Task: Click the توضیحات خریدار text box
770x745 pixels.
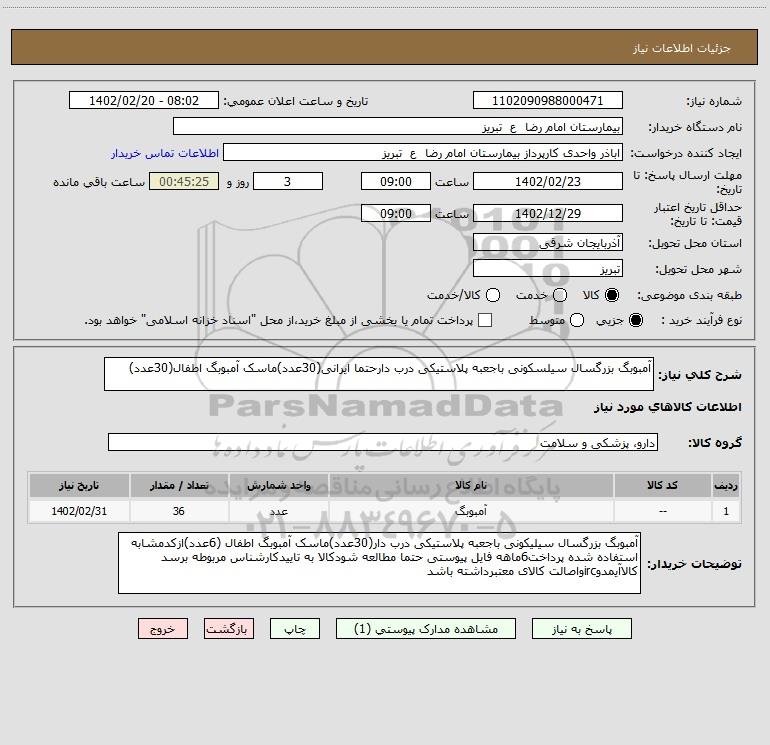Action: pos(380,563)
